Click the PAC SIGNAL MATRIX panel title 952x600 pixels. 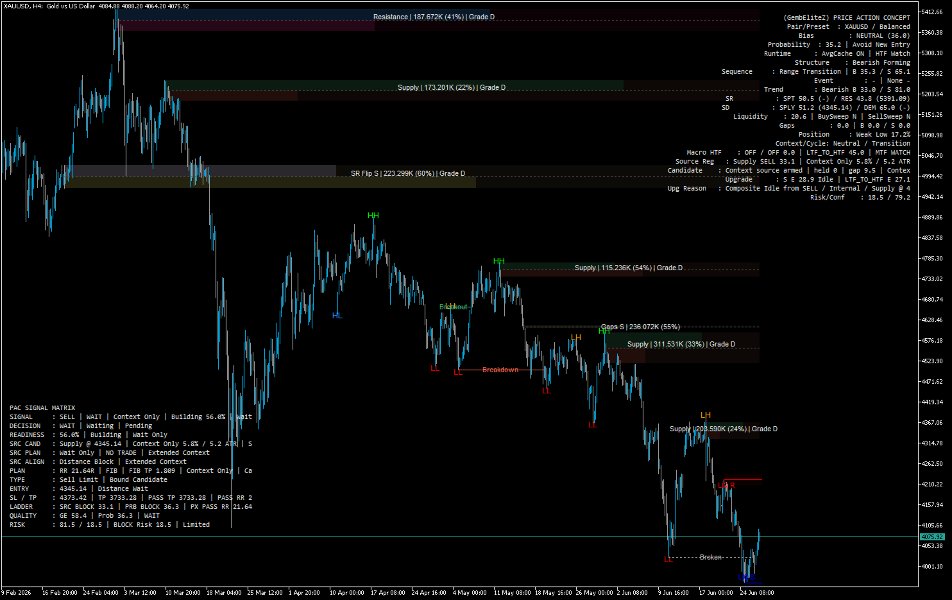point(42,408)
